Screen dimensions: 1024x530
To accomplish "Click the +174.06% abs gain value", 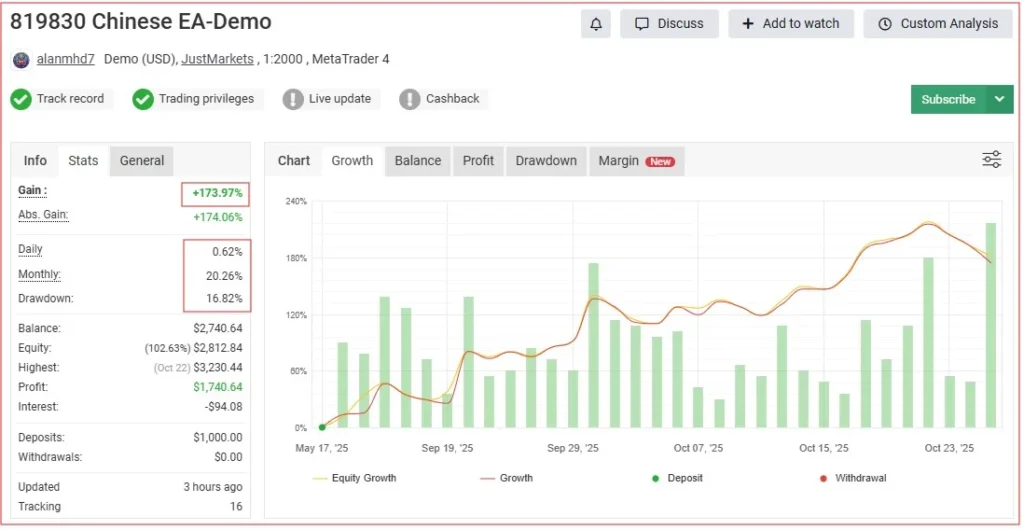I will click(218, 217).
